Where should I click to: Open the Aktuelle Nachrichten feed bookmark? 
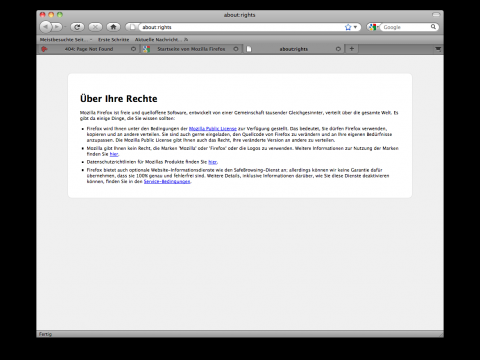pos(161,40)
